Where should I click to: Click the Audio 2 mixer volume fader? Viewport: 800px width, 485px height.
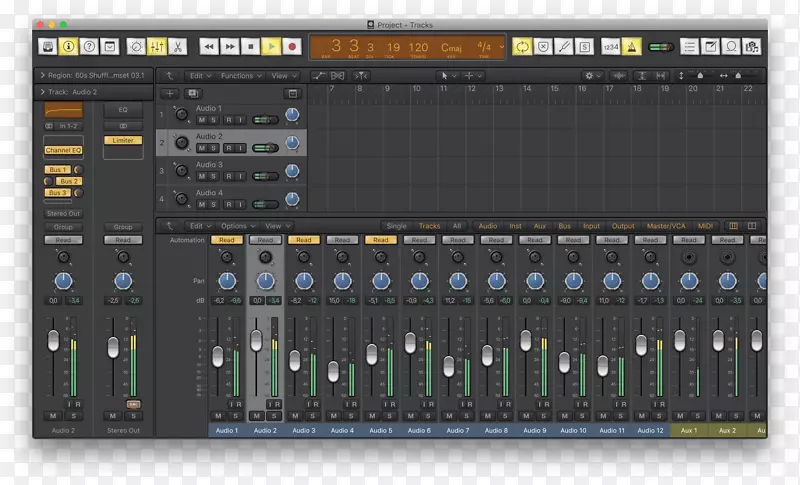256,340
